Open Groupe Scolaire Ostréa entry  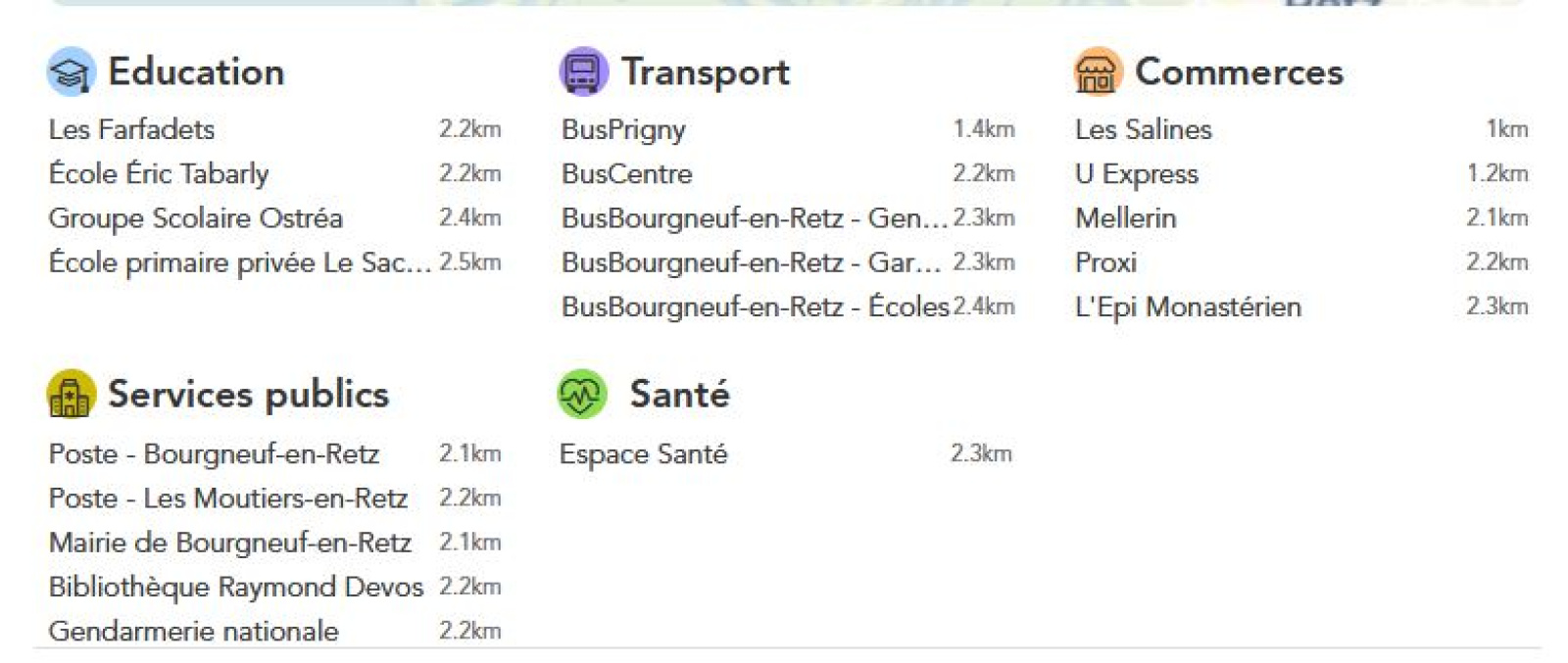click(195, 218)
